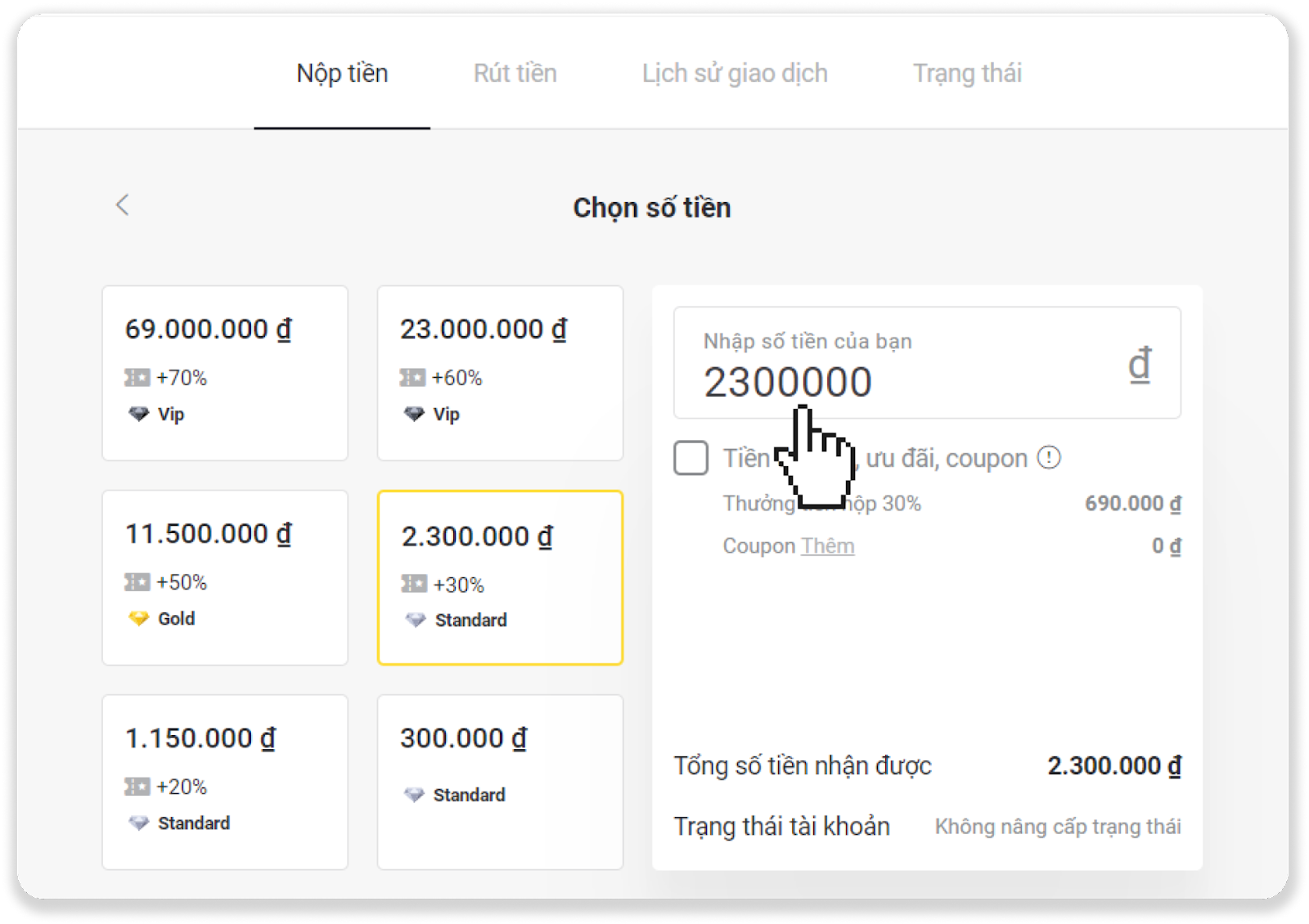
Task: Go to the Trạng thái tab
Action: click(x=967, y=74)
